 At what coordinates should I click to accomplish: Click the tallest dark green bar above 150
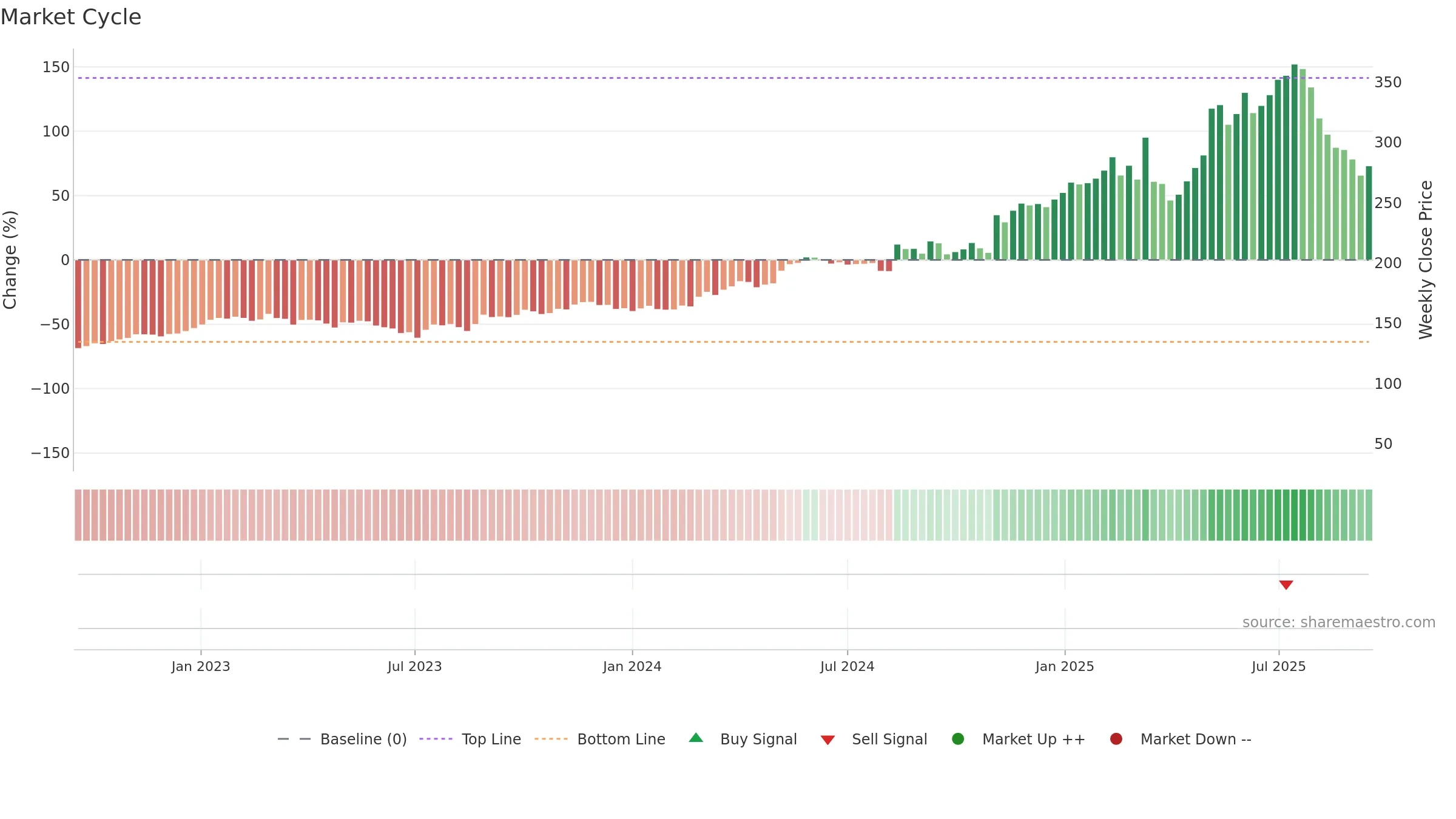click(x=1295, y=162)
